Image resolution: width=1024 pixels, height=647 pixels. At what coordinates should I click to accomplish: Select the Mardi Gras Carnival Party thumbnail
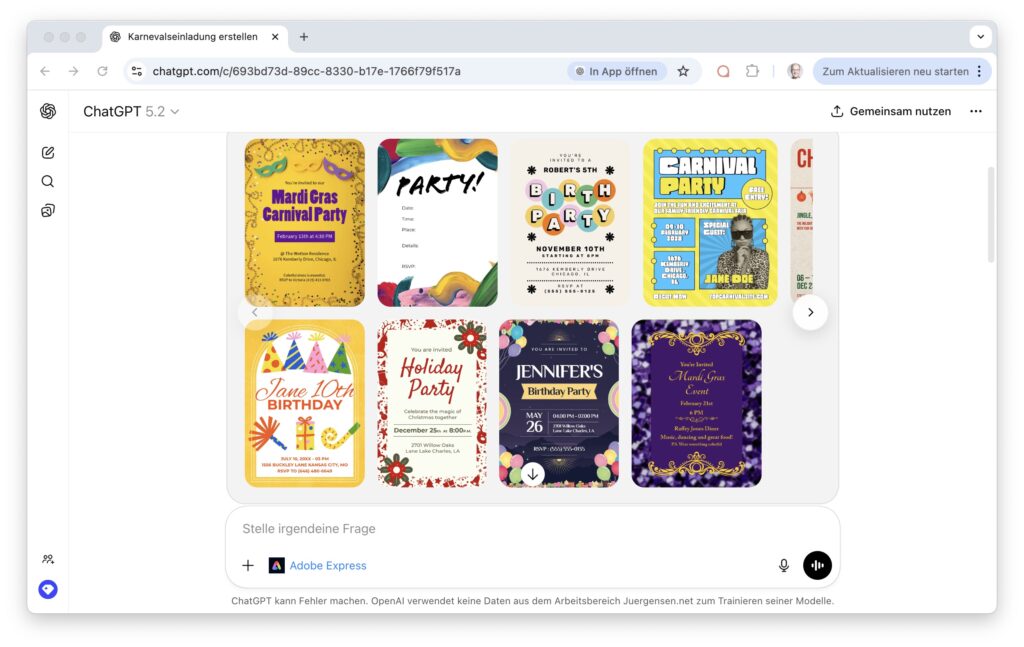[305, 222]
